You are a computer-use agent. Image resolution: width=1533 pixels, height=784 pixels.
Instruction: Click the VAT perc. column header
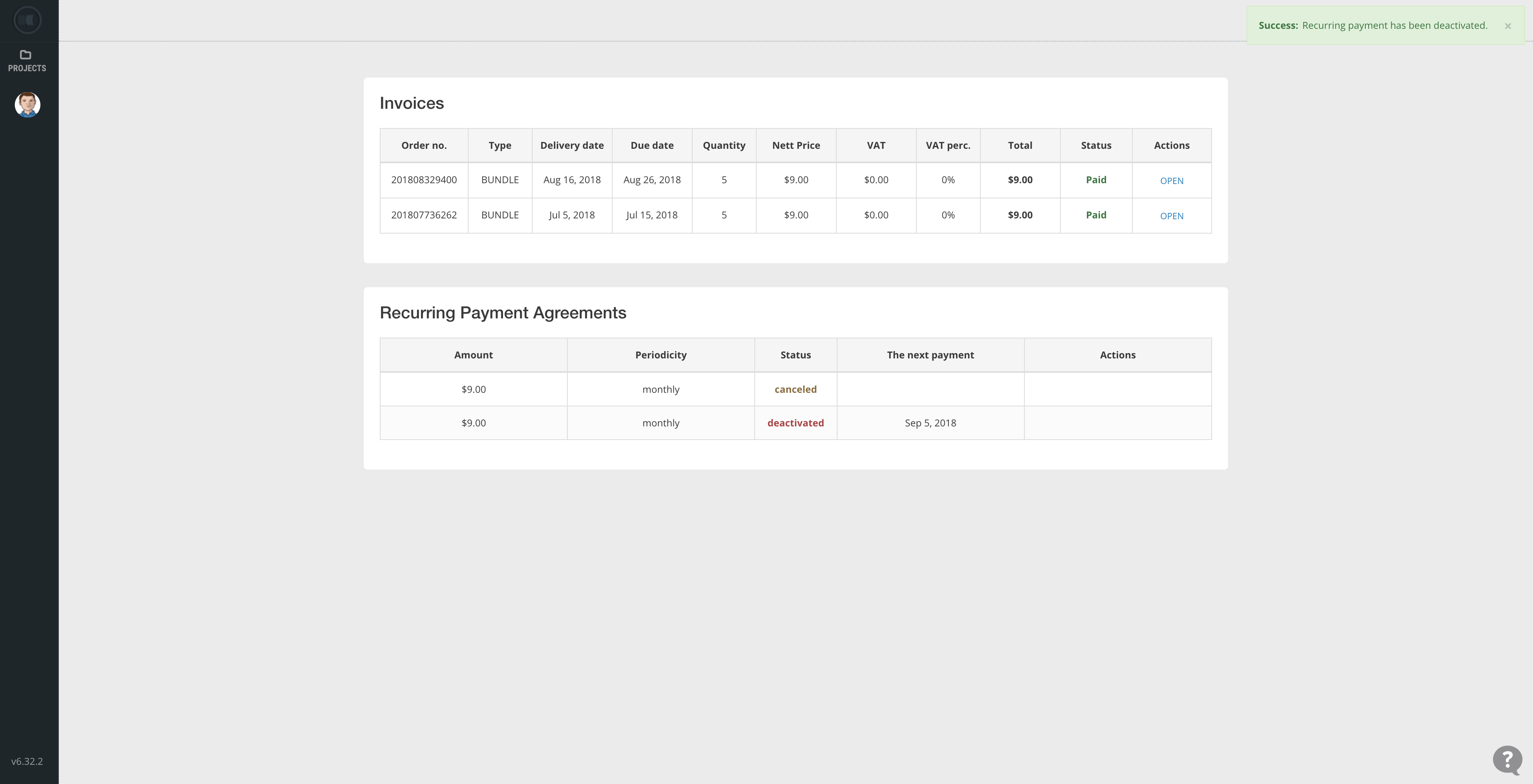point(948,145)
